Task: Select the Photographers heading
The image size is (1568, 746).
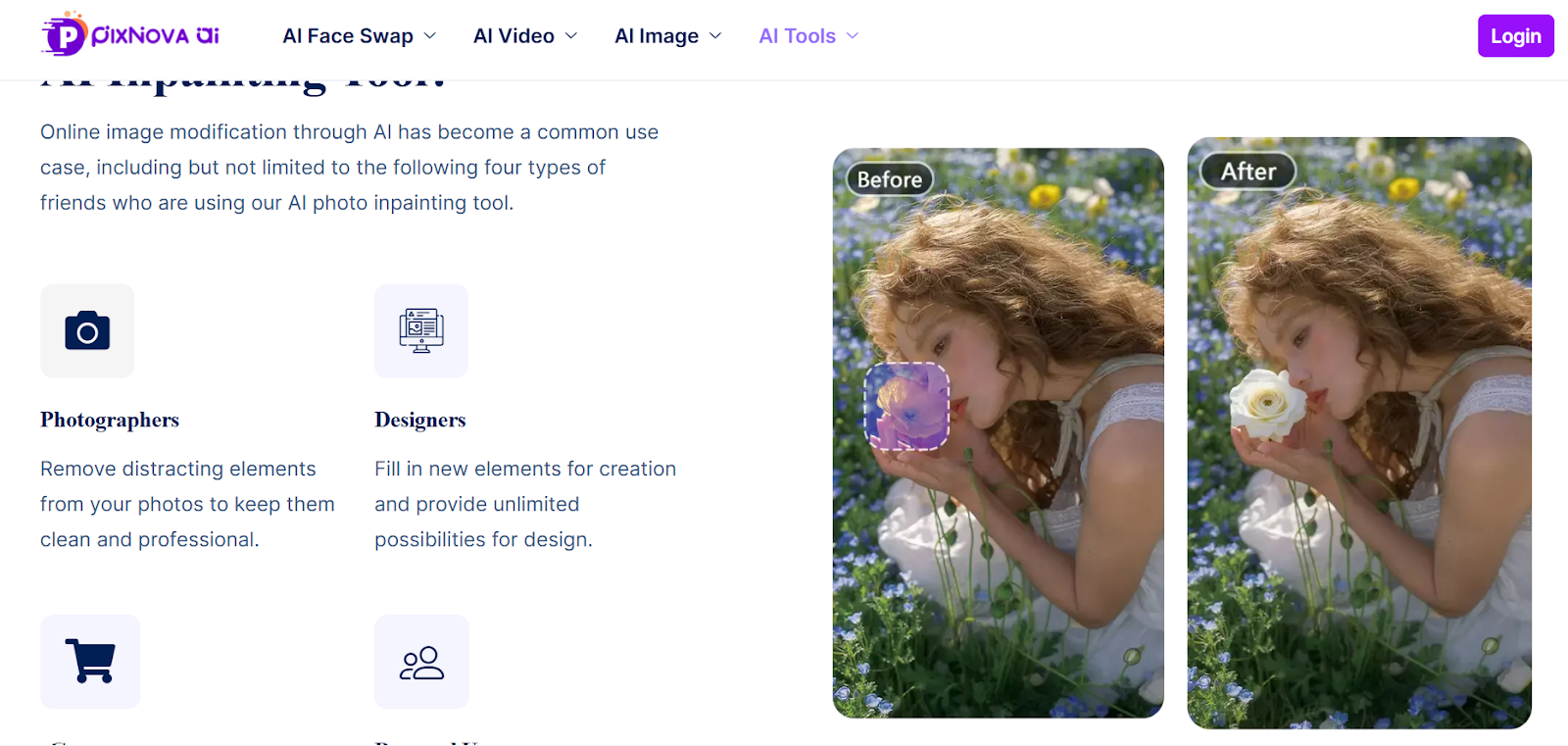Action: point(110,420)
